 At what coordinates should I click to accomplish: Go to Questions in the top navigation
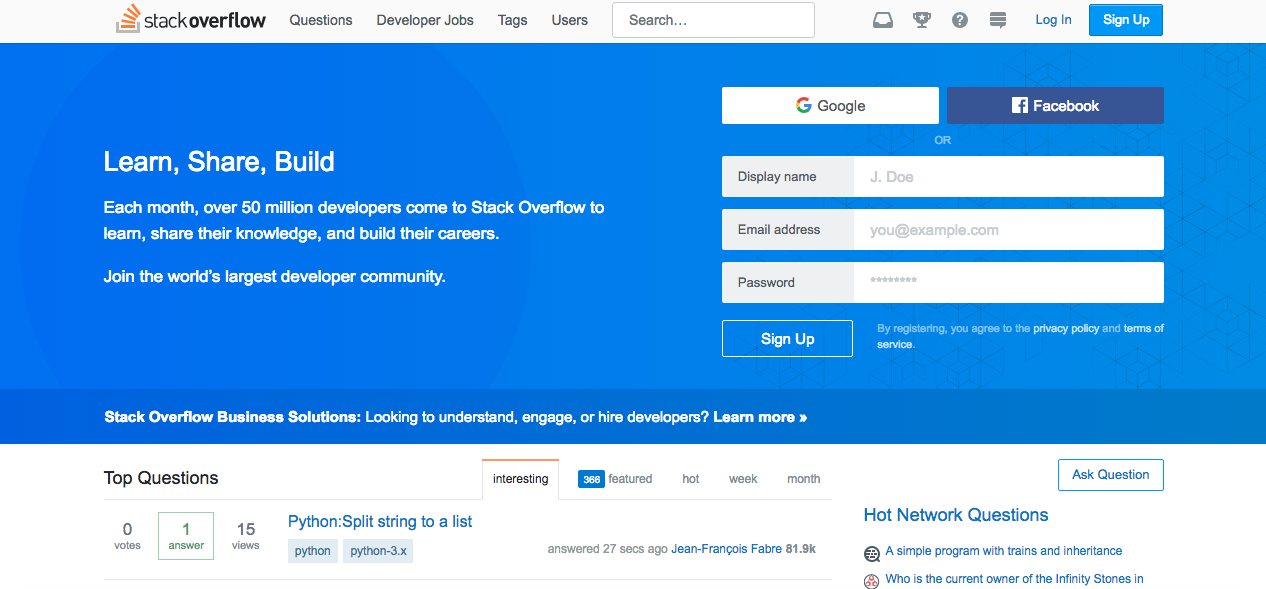tap(321, 20)
